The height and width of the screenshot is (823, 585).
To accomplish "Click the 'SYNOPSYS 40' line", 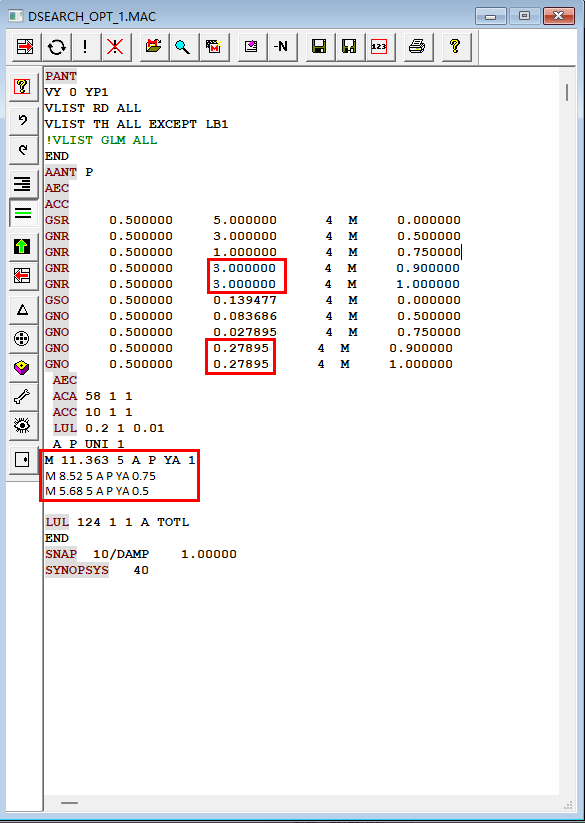I will [97, 570].
